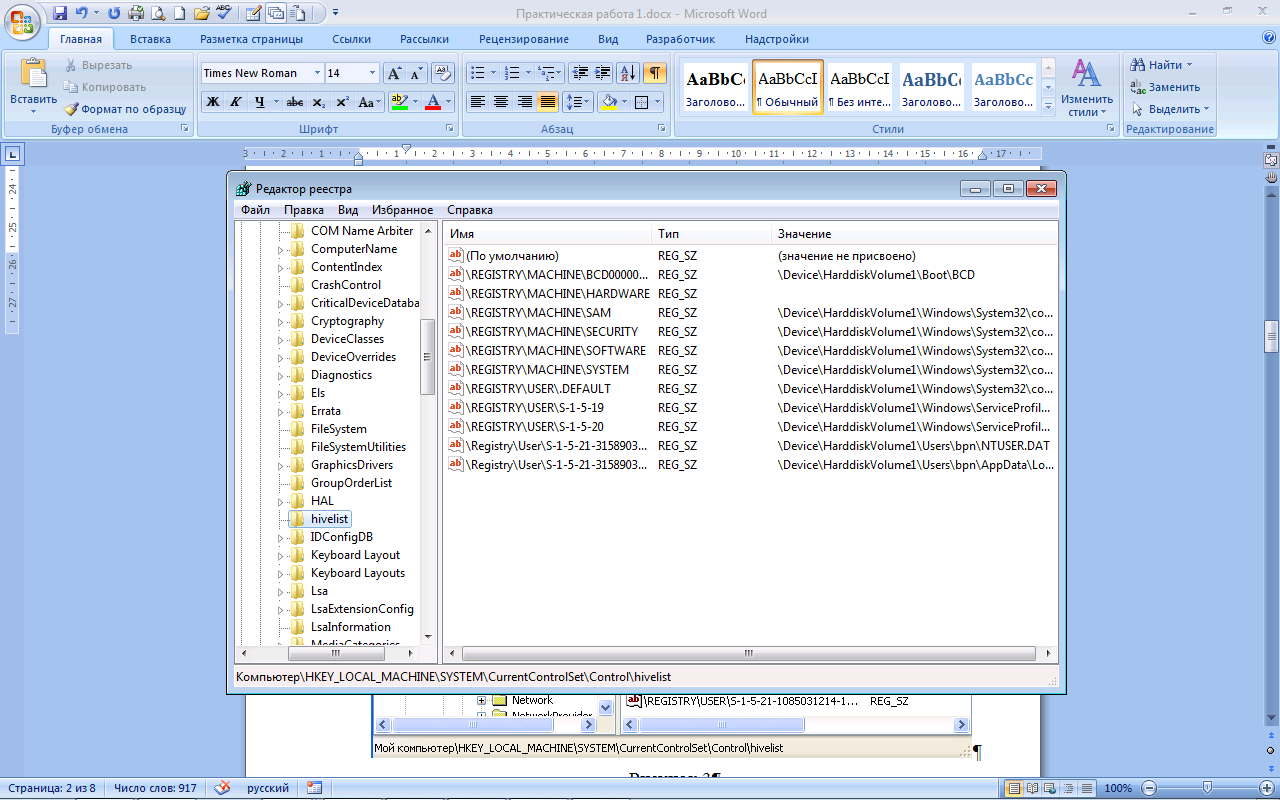Viewport: 1280px width, 800px height.
Task: Click the increase indent icon
Action: click(602, 73)
